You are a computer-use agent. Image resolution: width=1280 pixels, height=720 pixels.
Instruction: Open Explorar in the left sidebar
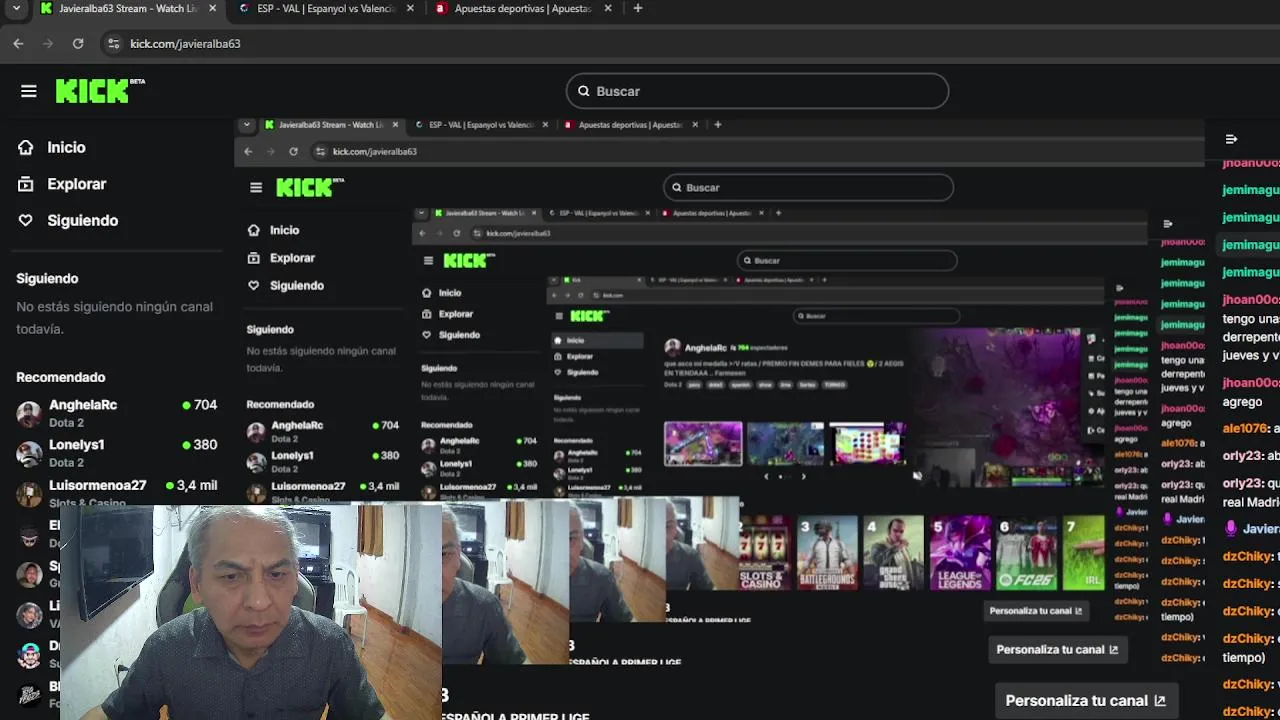(x=76, y=184)
